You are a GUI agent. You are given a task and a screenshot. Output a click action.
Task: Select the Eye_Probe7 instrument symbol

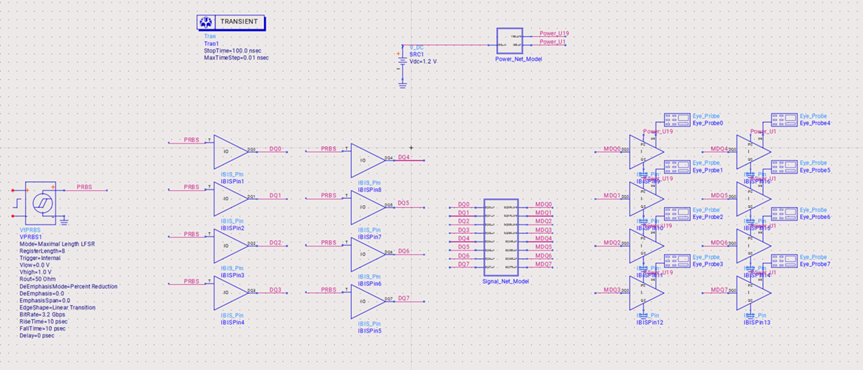[783, 260]
